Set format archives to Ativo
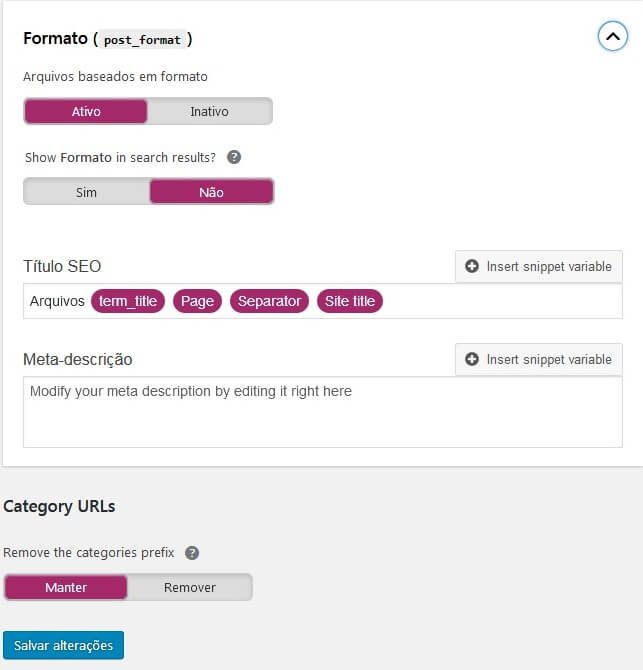643x670 pixels. 86,112
